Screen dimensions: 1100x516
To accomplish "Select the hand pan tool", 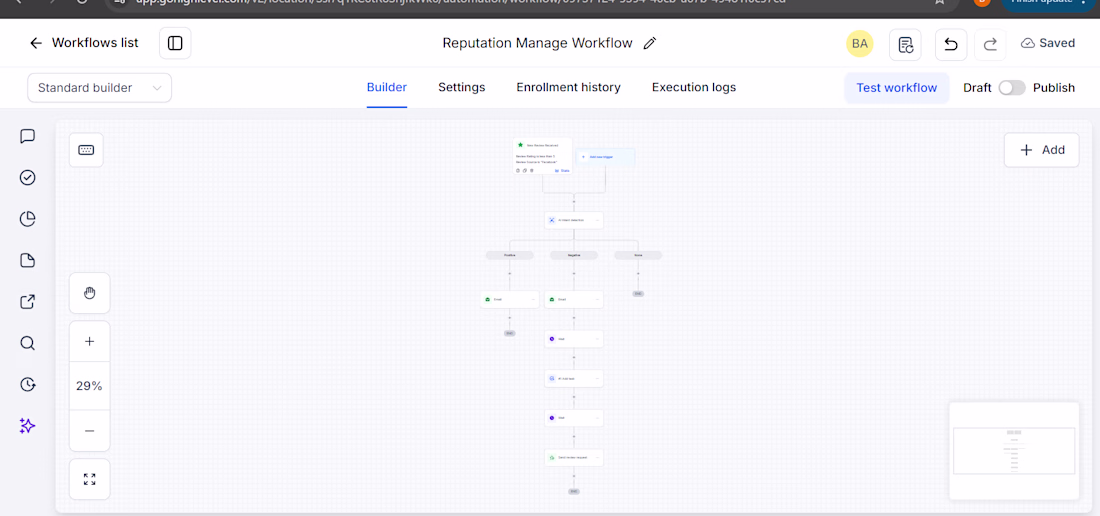I will (89, 293).
